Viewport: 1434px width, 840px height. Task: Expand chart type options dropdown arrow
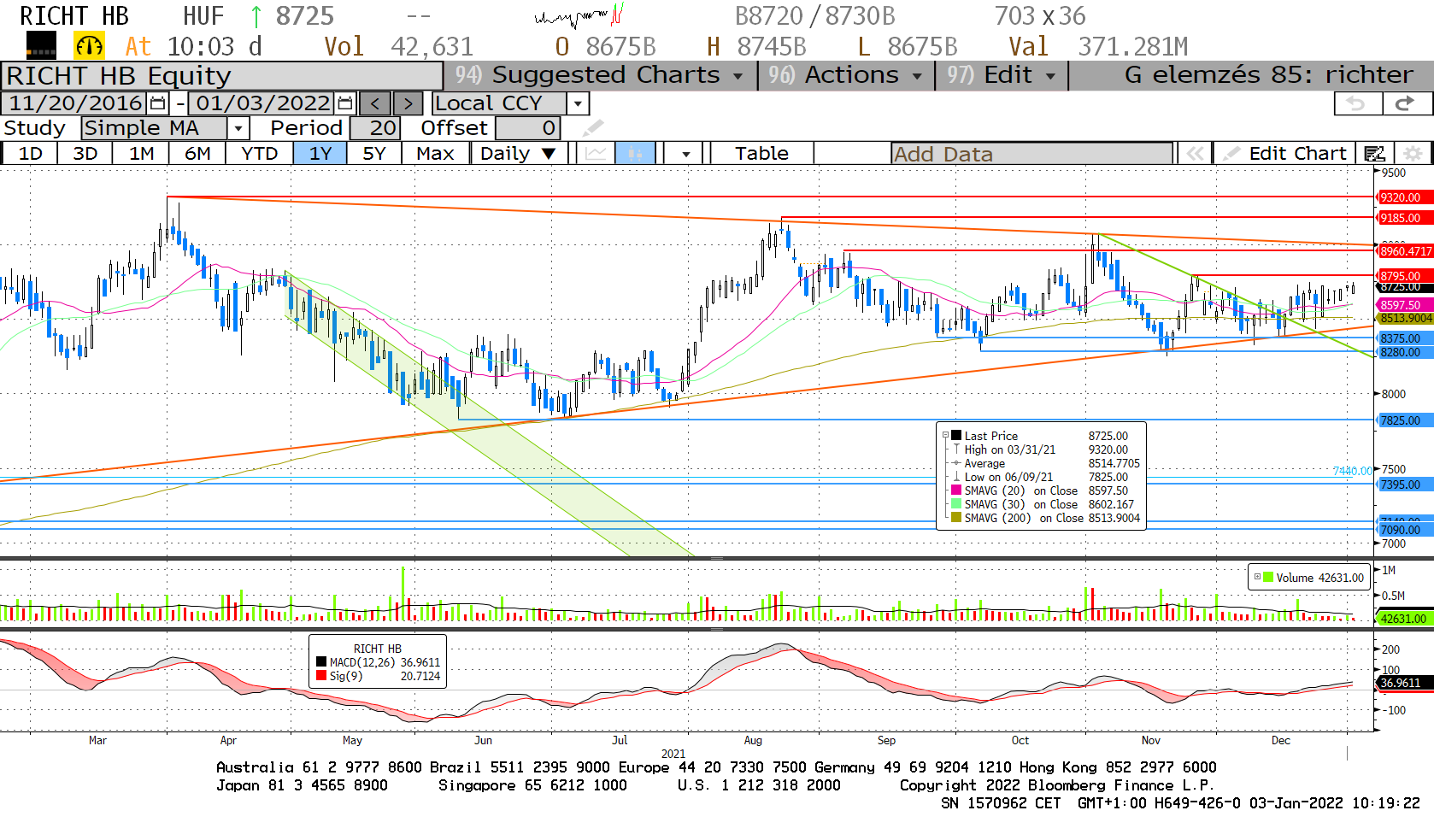pos(685,154)
